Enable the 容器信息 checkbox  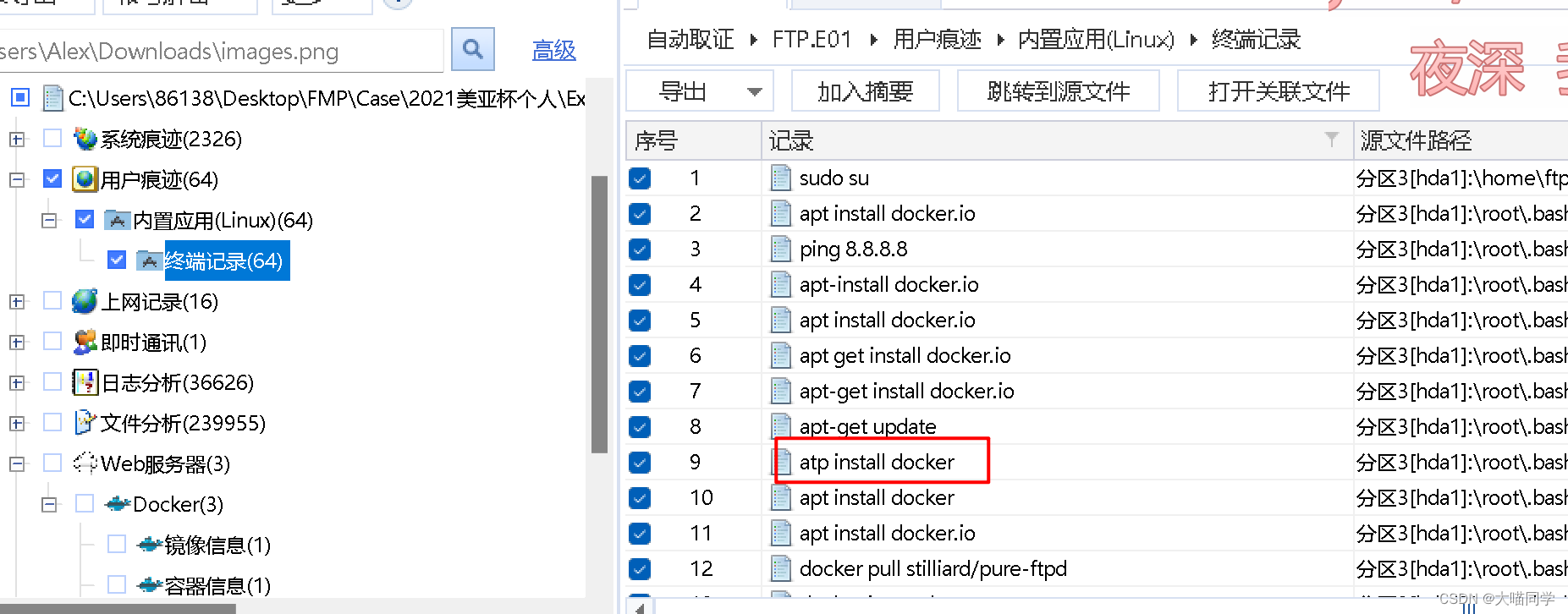(x=116, y=584)
